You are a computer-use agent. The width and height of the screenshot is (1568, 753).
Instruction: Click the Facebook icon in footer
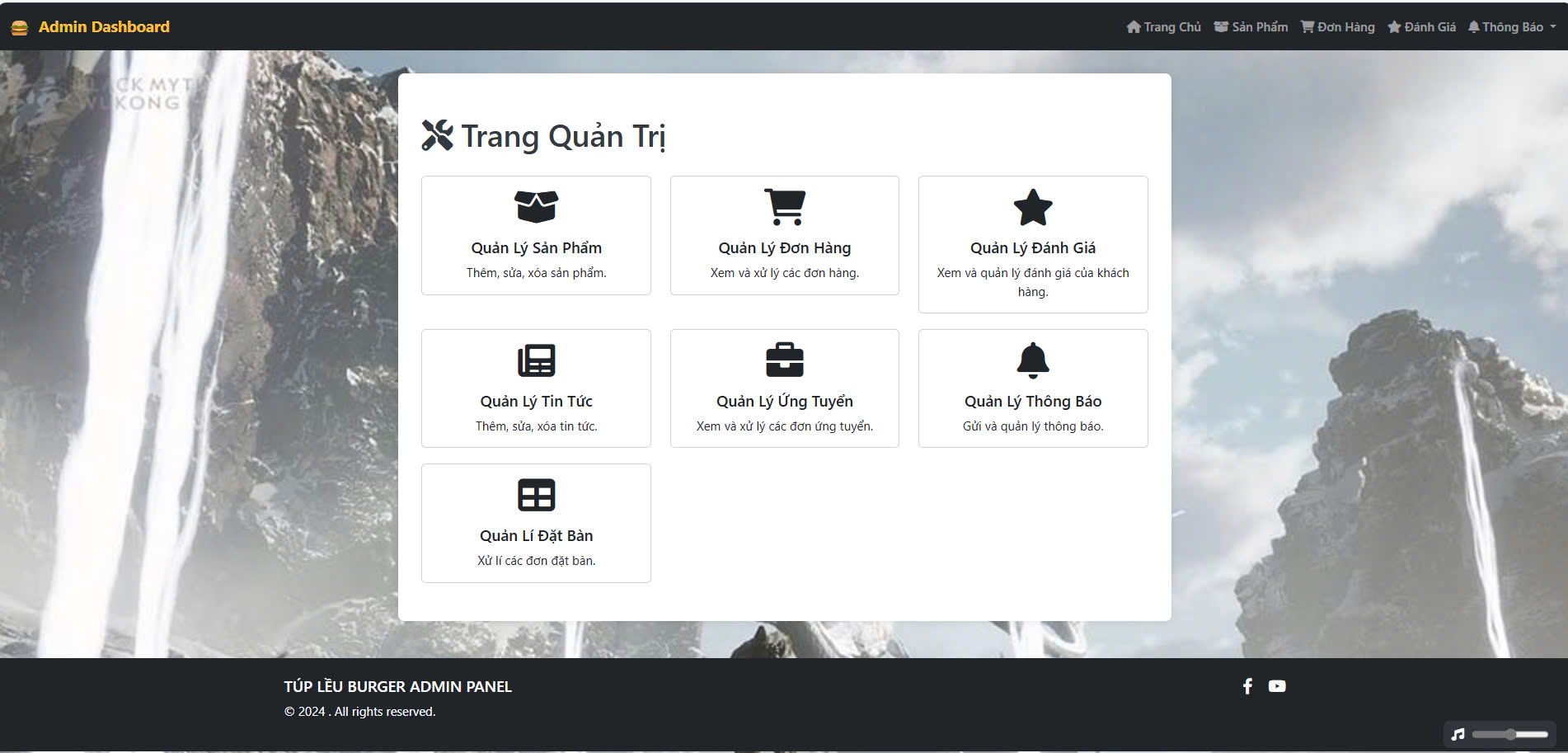tap(1247, 686)
